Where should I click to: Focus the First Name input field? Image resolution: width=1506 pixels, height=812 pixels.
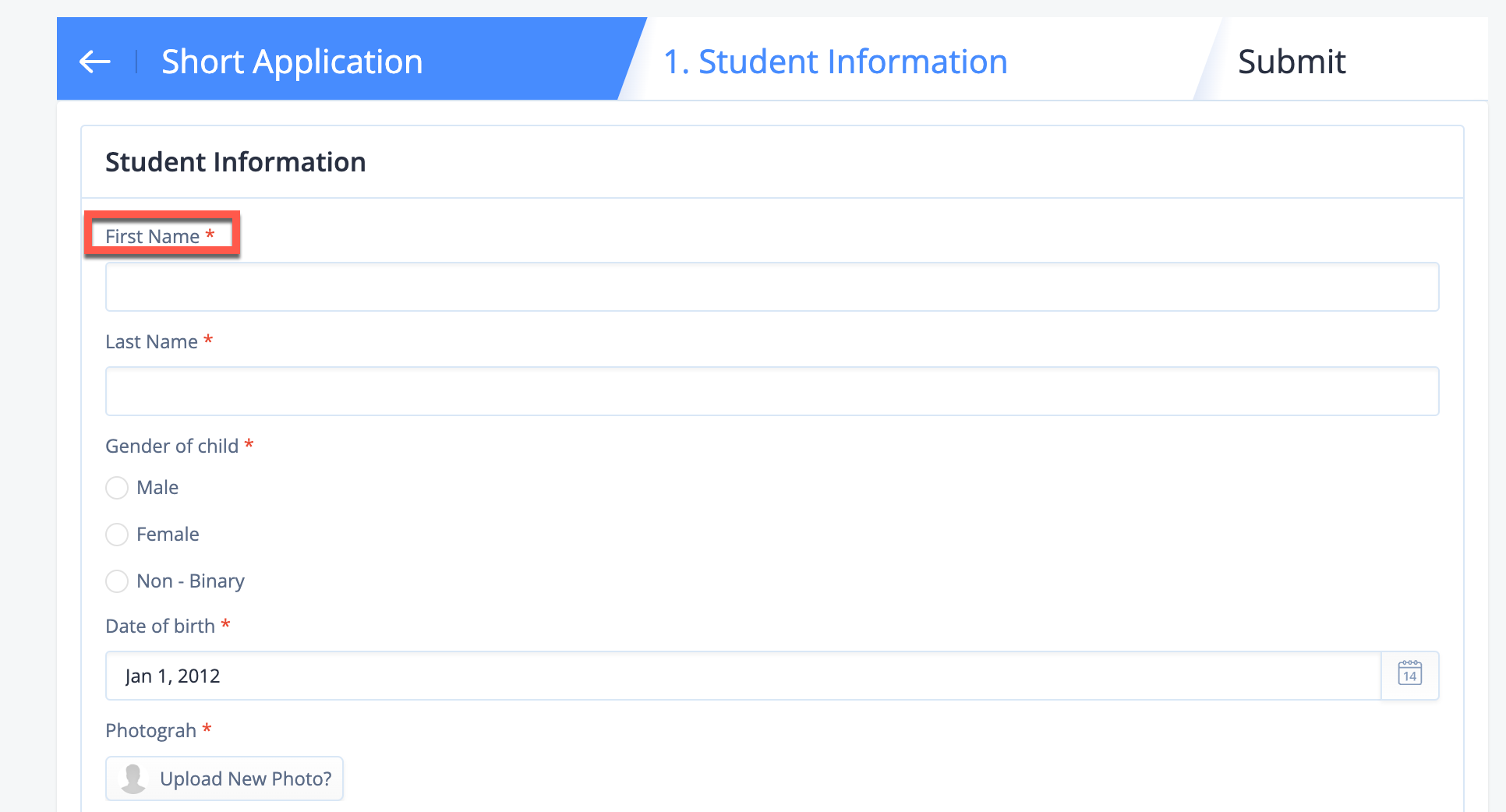coord(772,287)
